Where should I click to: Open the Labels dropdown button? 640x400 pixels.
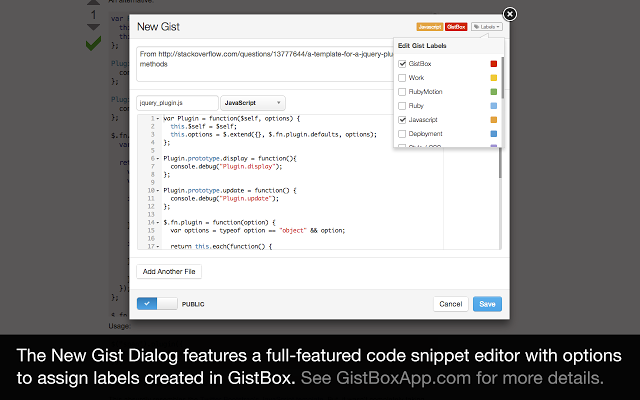(x=487, y=27)
